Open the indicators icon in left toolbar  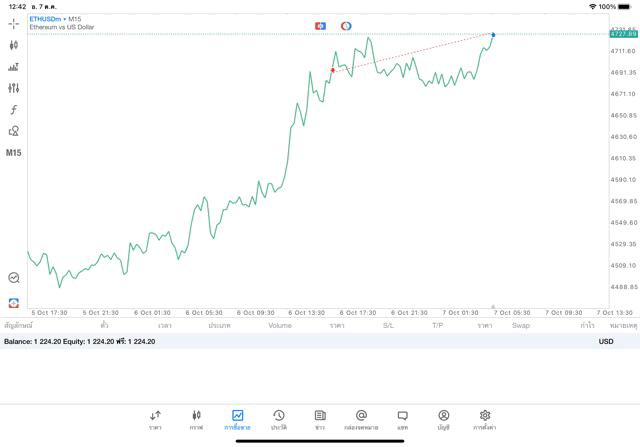14,67
